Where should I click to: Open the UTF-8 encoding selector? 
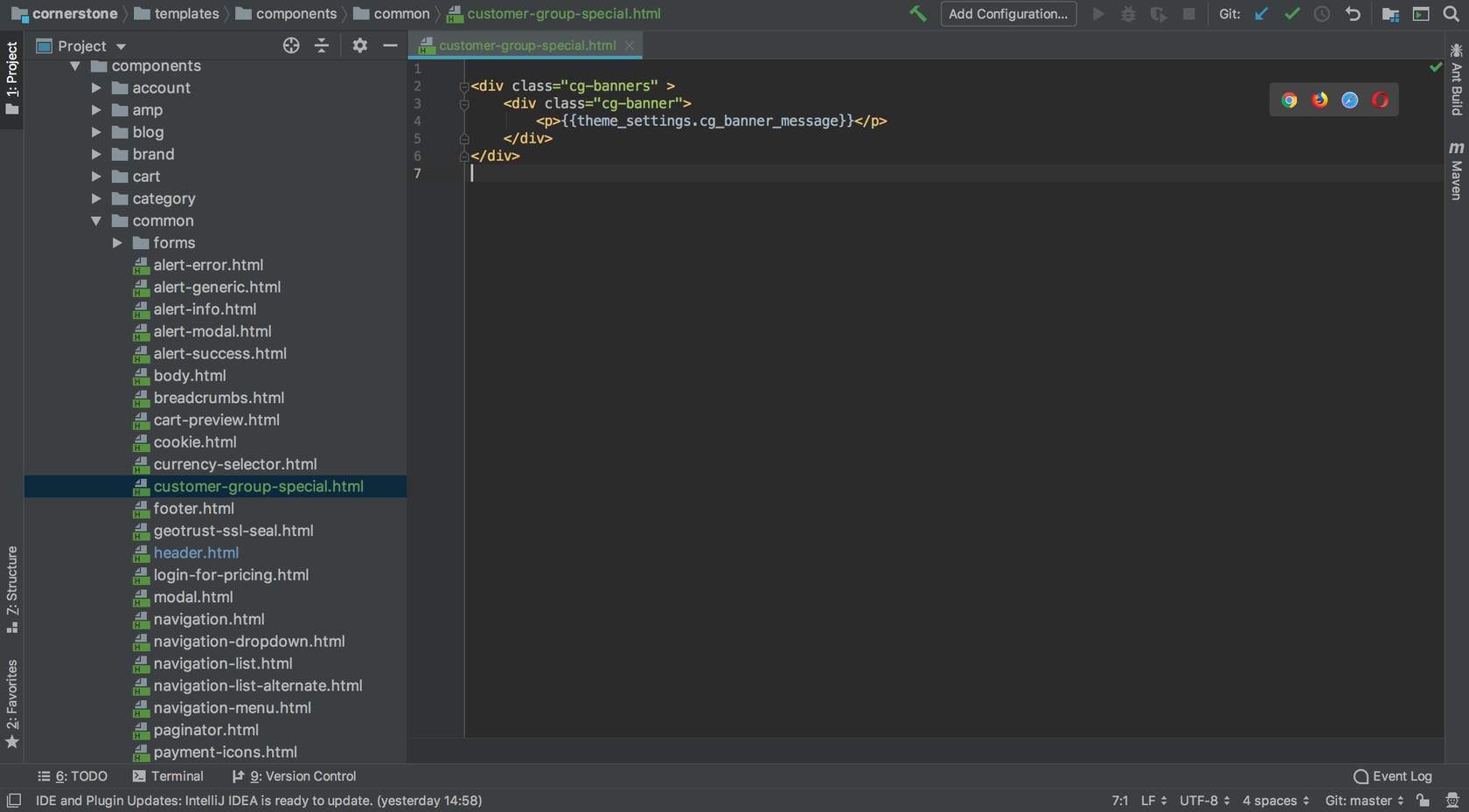click(x=1204, y=801)
